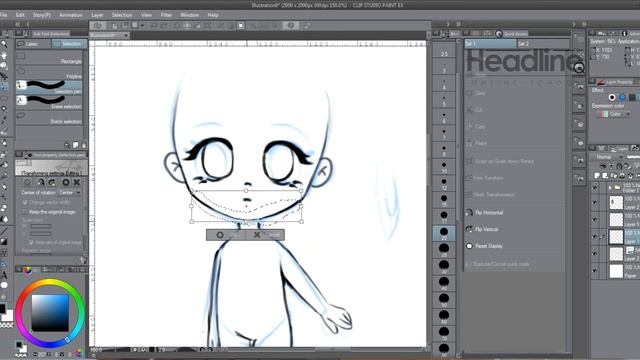Open the Window menu
640x360 pixels.
189,15
